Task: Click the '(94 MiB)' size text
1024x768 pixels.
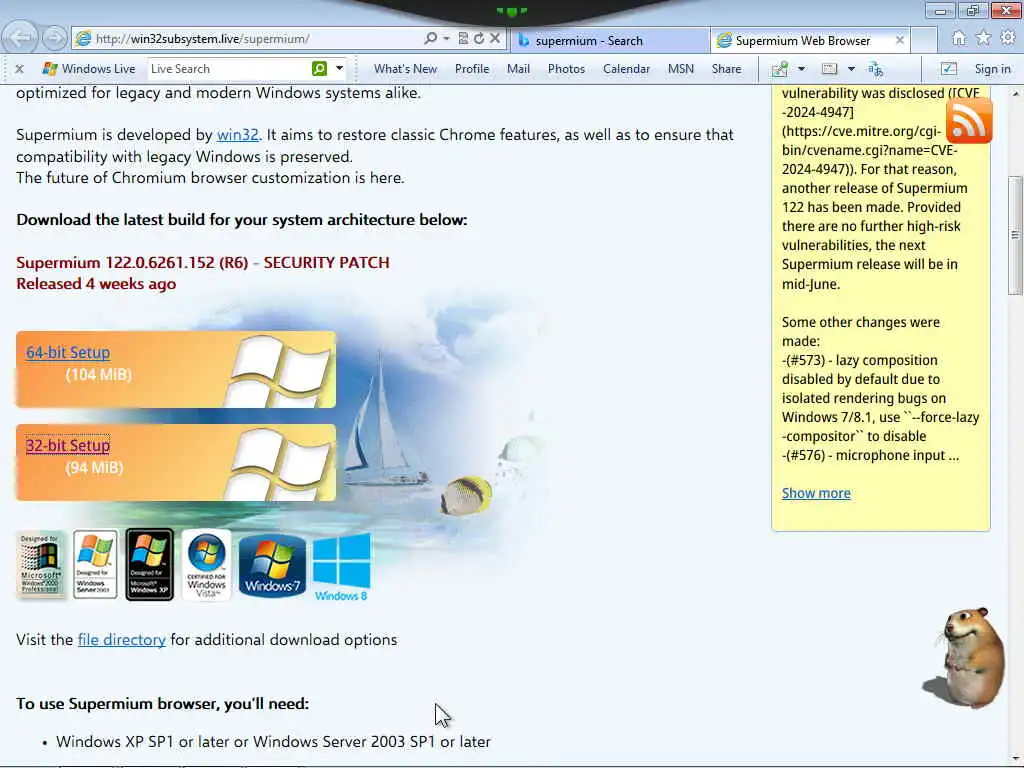Action: click(94, 468)
